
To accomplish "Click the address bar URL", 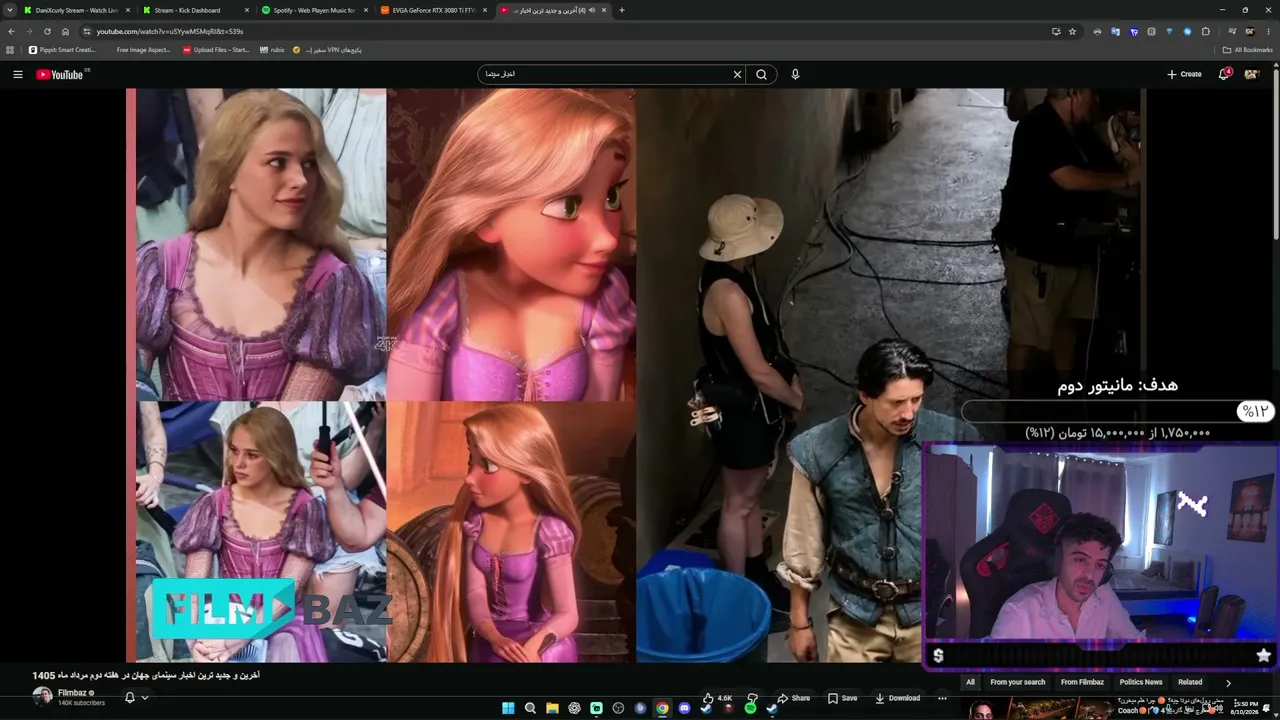I will tap(170, 31).
